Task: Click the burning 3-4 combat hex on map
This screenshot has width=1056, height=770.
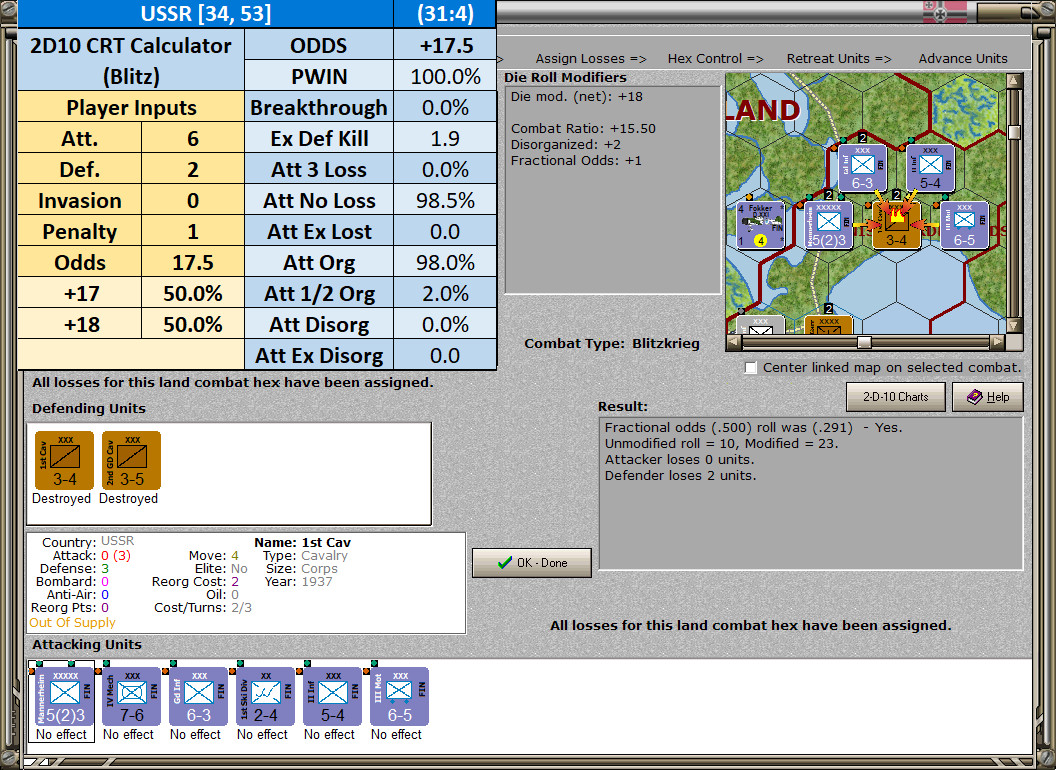Action: point(896,225)
